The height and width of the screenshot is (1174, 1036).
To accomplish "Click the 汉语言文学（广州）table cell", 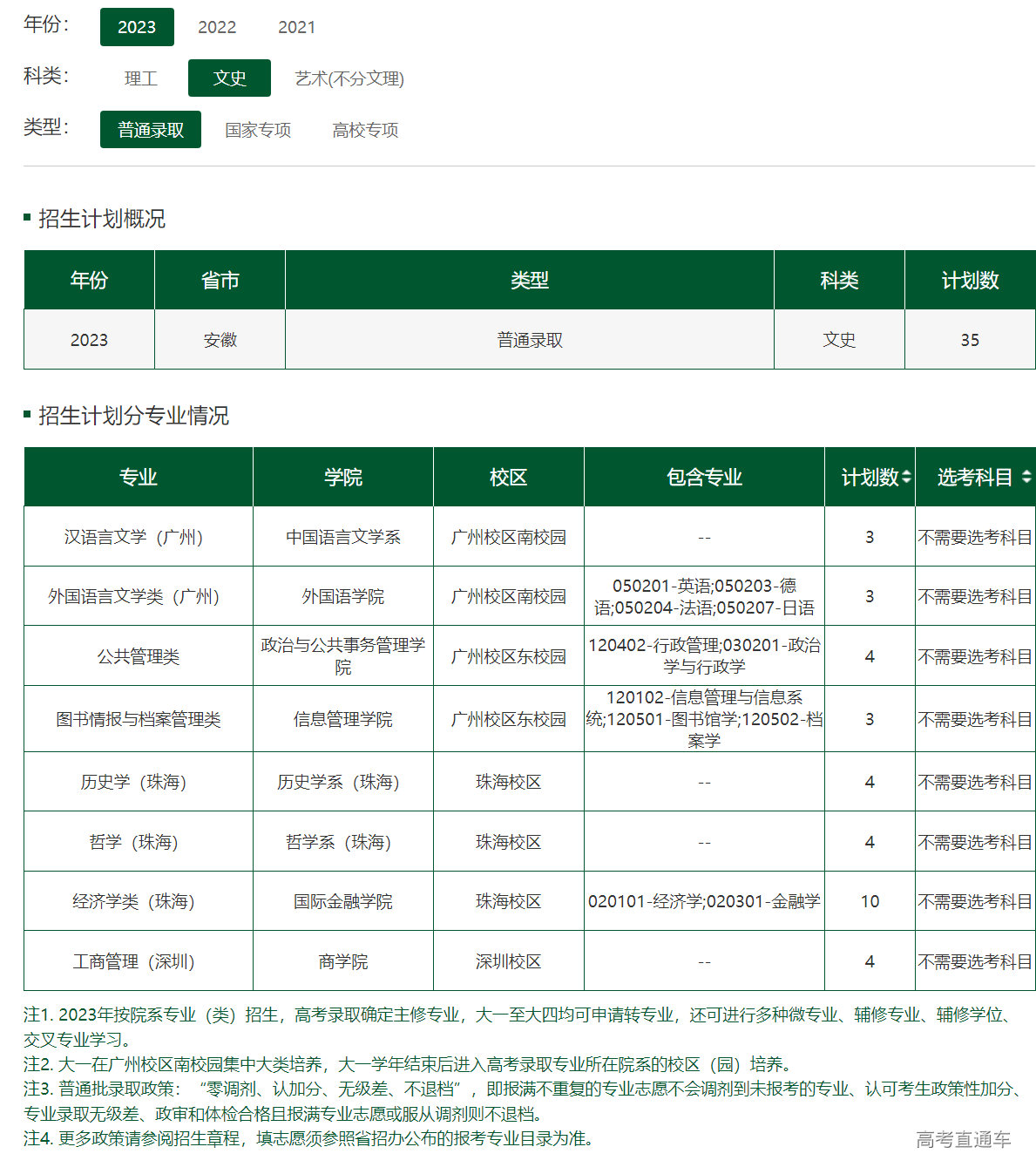I will (x=138, y=537).
